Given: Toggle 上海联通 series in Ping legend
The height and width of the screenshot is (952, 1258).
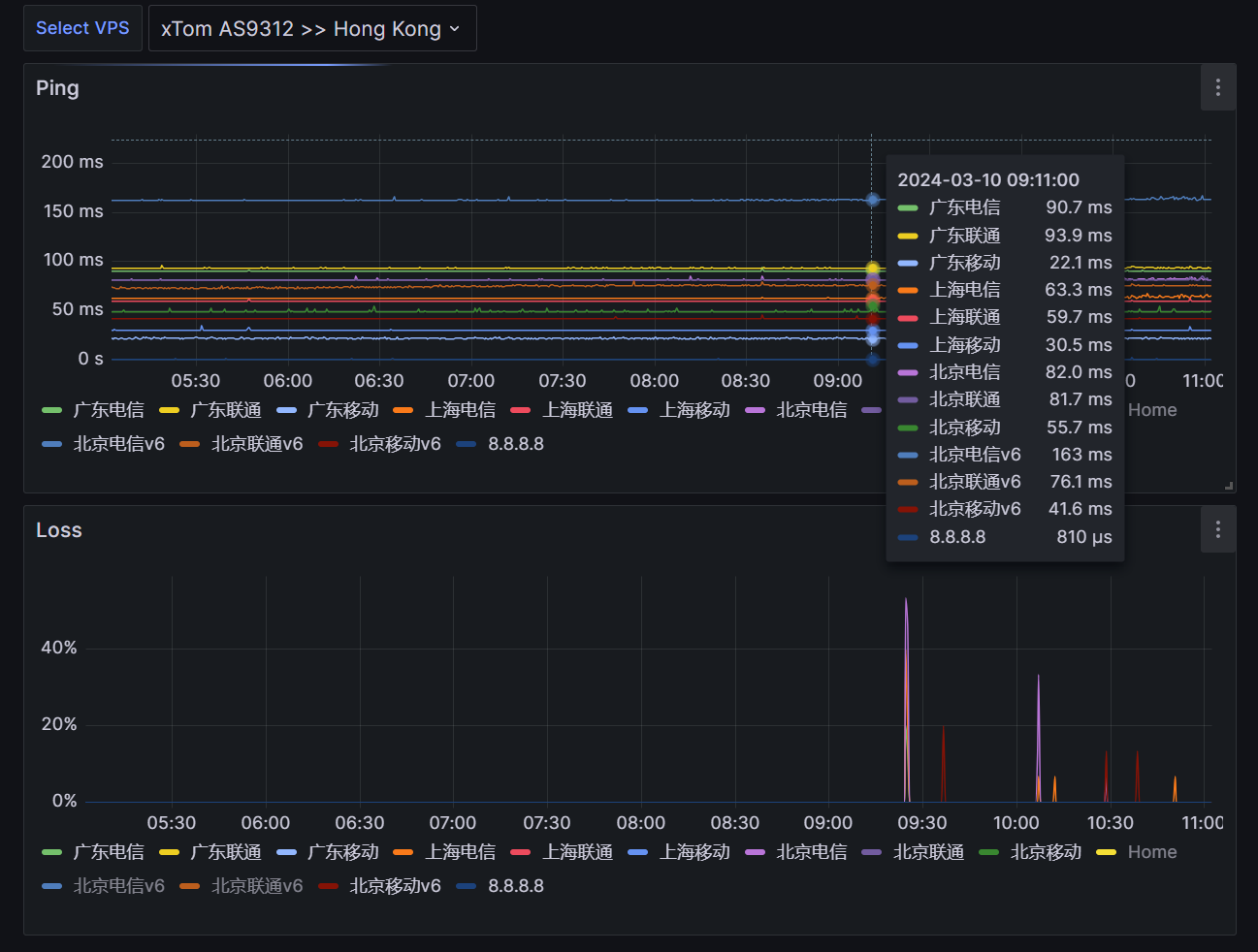Looking at the screenshot, I should pos(577,410).
